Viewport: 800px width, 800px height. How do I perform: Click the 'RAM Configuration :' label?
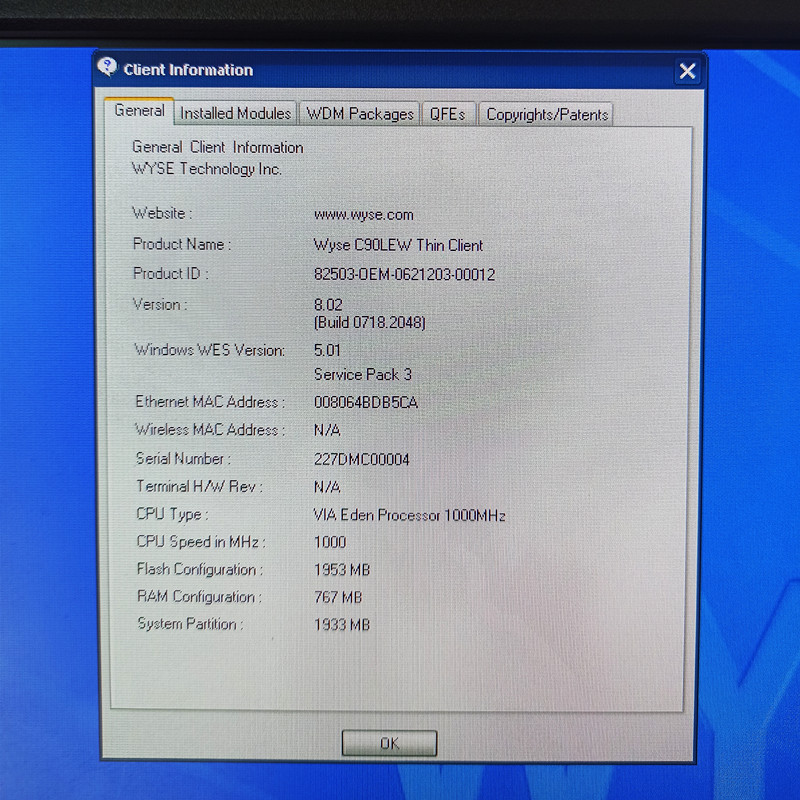199,596
